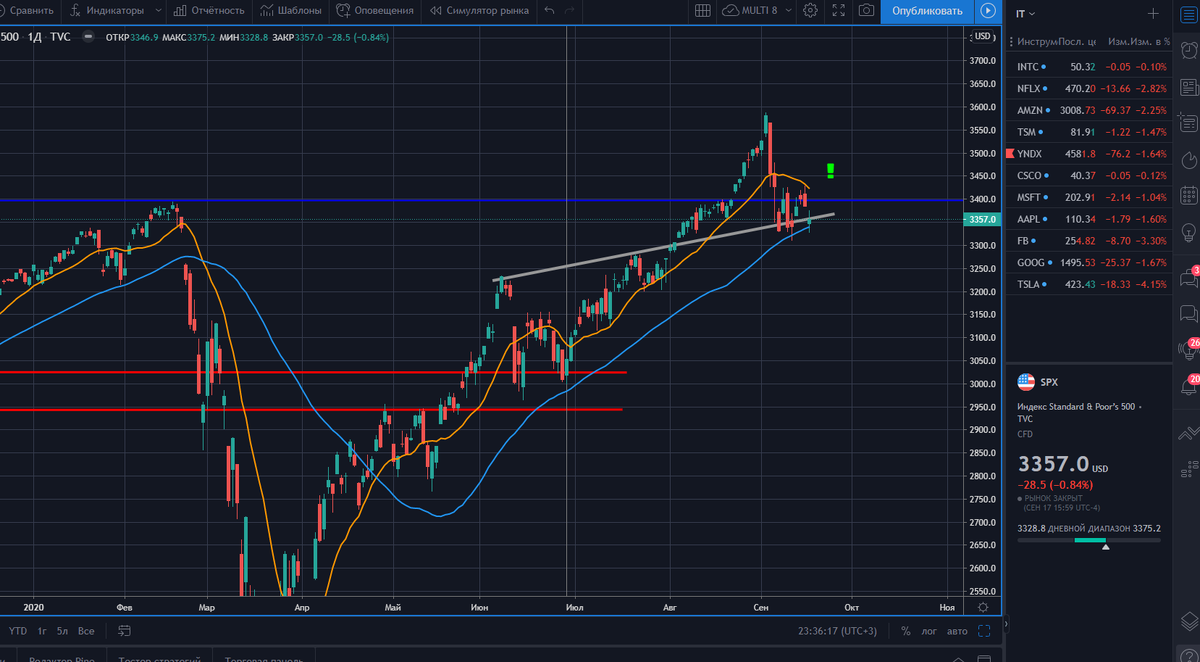Image resolution: width=1200 pixels, height=662 pixels.
Task: Select the AAPL watchlist row
Action: click(x=1087, y=219)
